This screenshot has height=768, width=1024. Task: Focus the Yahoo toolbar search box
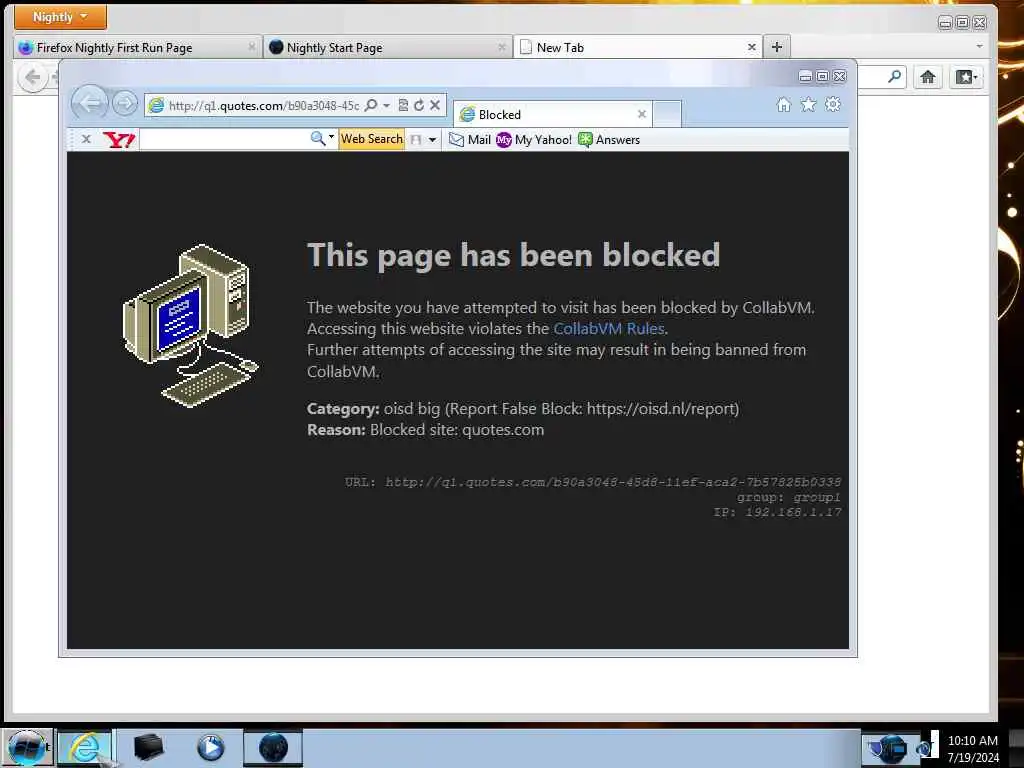223,139
